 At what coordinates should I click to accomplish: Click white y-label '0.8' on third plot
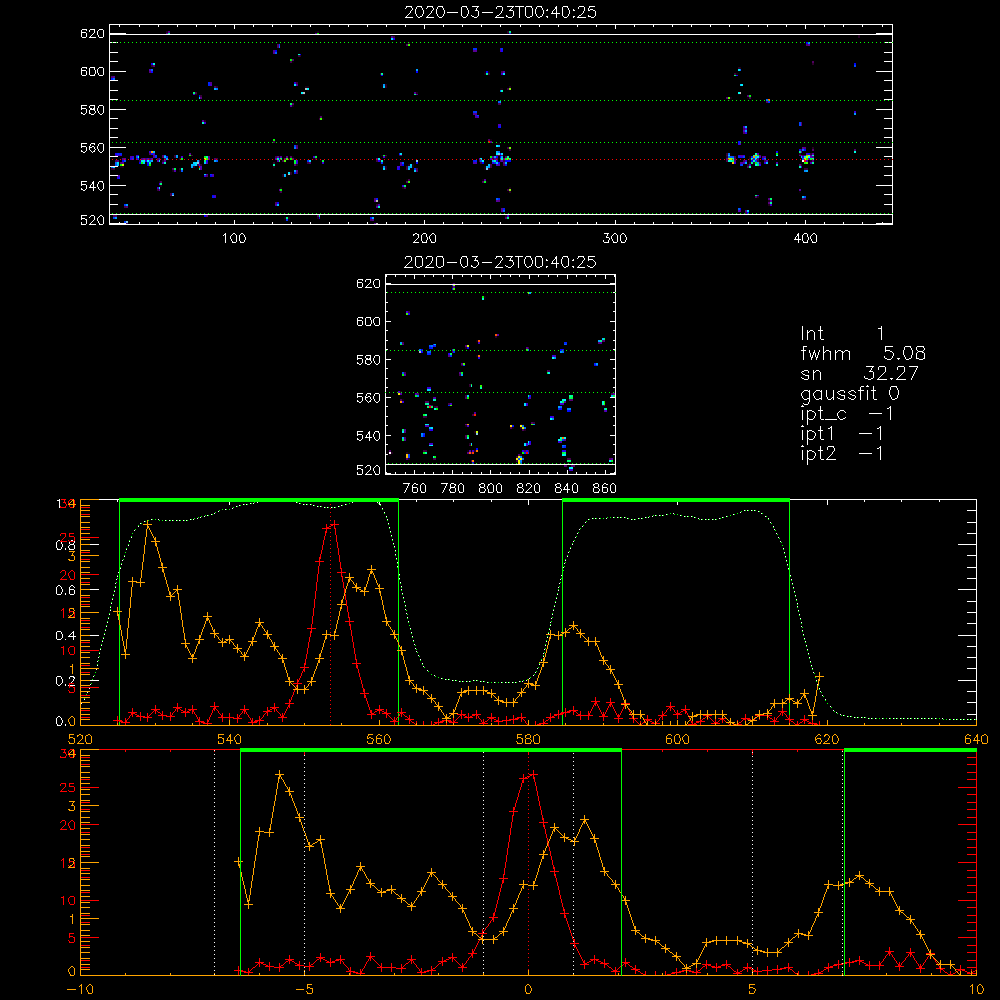tap(65, 545)
